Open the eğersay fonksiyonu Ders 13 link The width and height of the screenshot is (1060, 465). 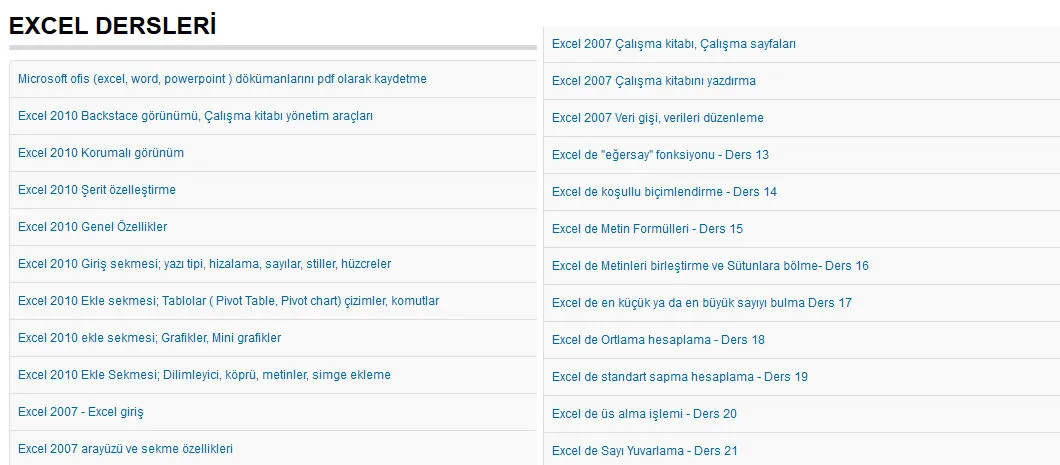point(660,155)
